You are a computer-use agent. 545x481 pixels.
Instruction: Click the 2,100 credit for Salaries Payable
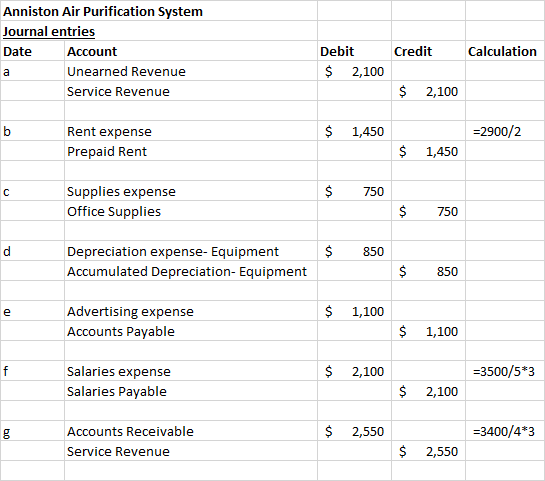pos(428,391)
